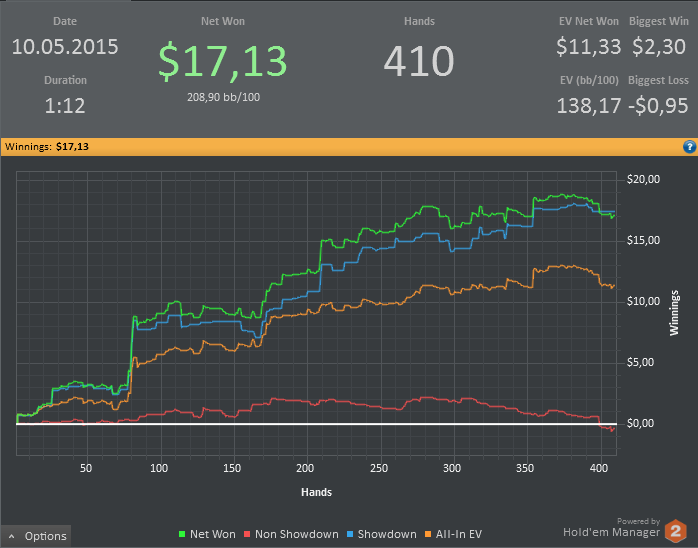Image resolution: width=698 pixels, height=548 pixels.
Task: Click the $10,00 y-axis tick label
Action: point(643,301)
